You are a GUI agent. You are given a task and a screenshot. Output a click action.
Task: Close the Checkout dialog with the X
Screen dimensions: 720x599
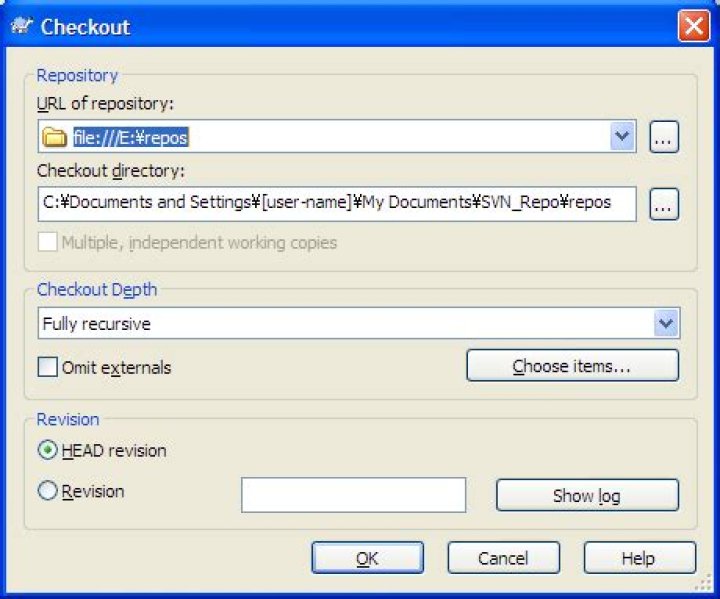coord(693,26)
